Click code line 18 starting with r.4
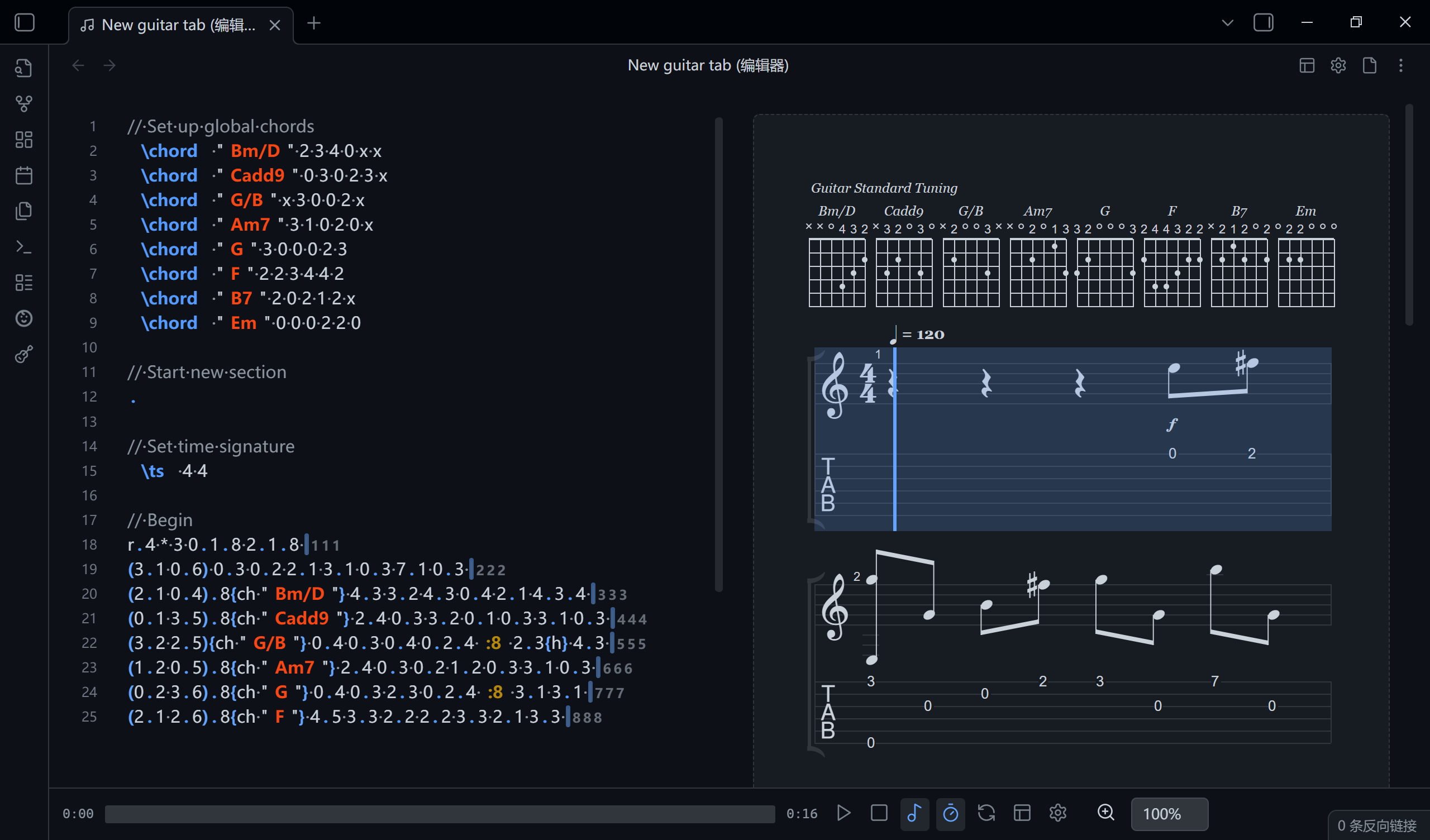This screenshot has height=840, width=1430. tap(234, 545)
